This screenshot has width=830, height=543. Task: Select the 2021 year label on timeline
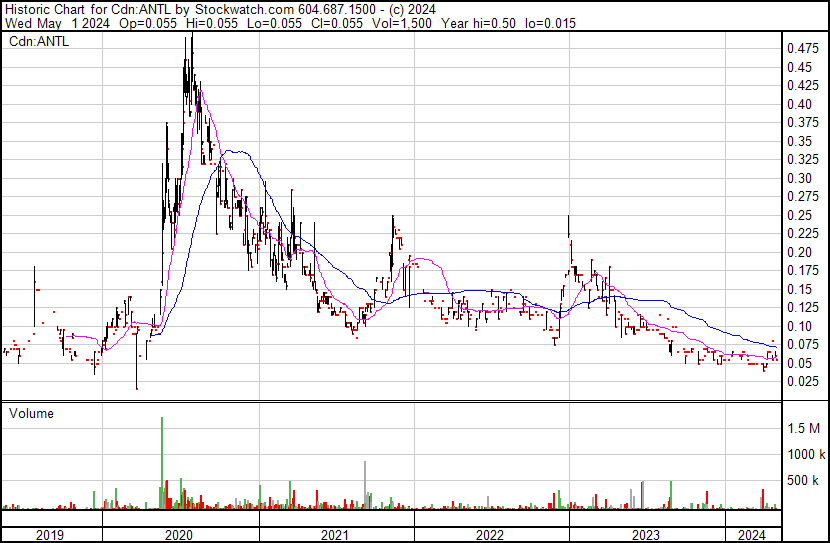336,534
